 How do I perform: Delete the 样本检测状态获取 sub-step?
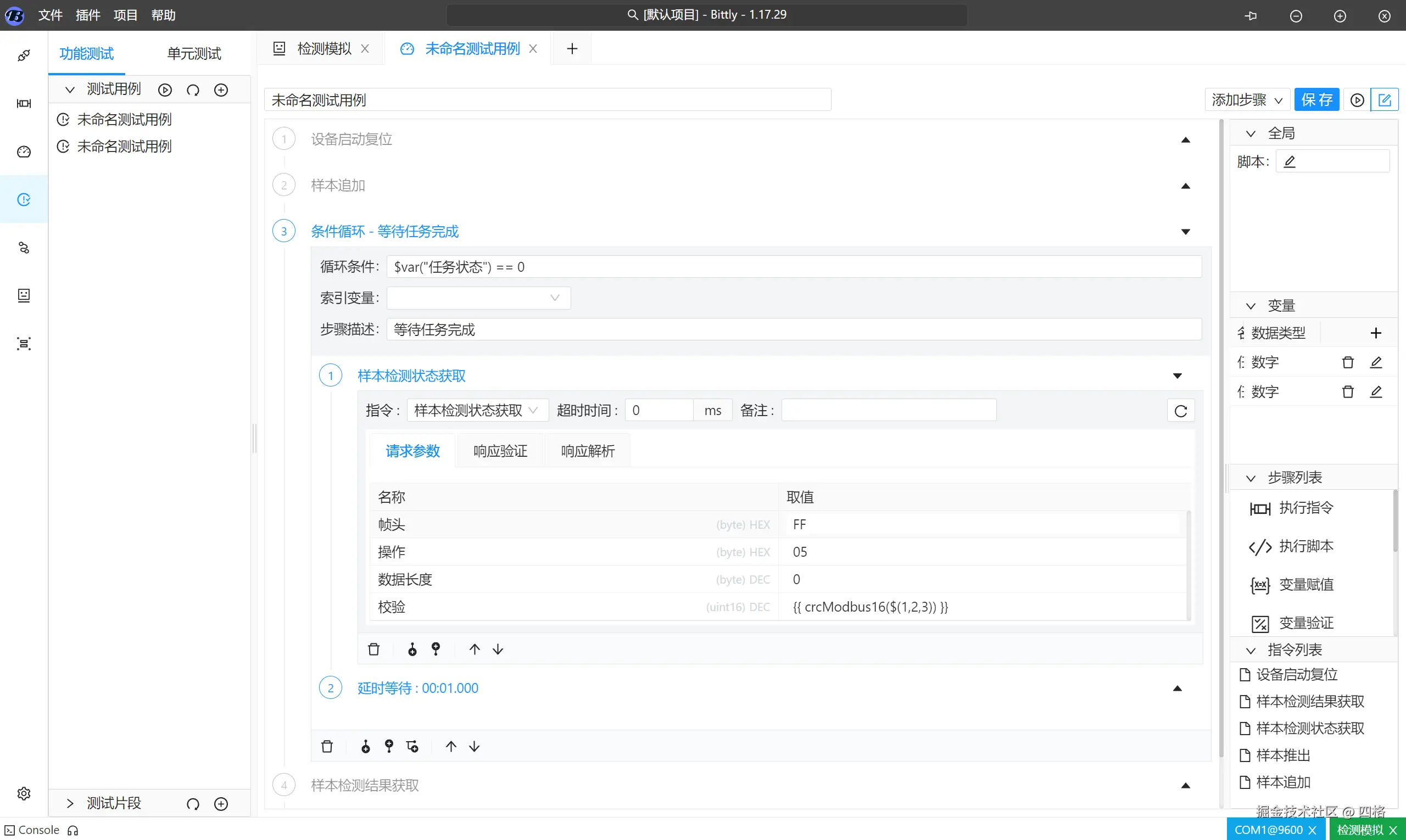tap(373, 649)
